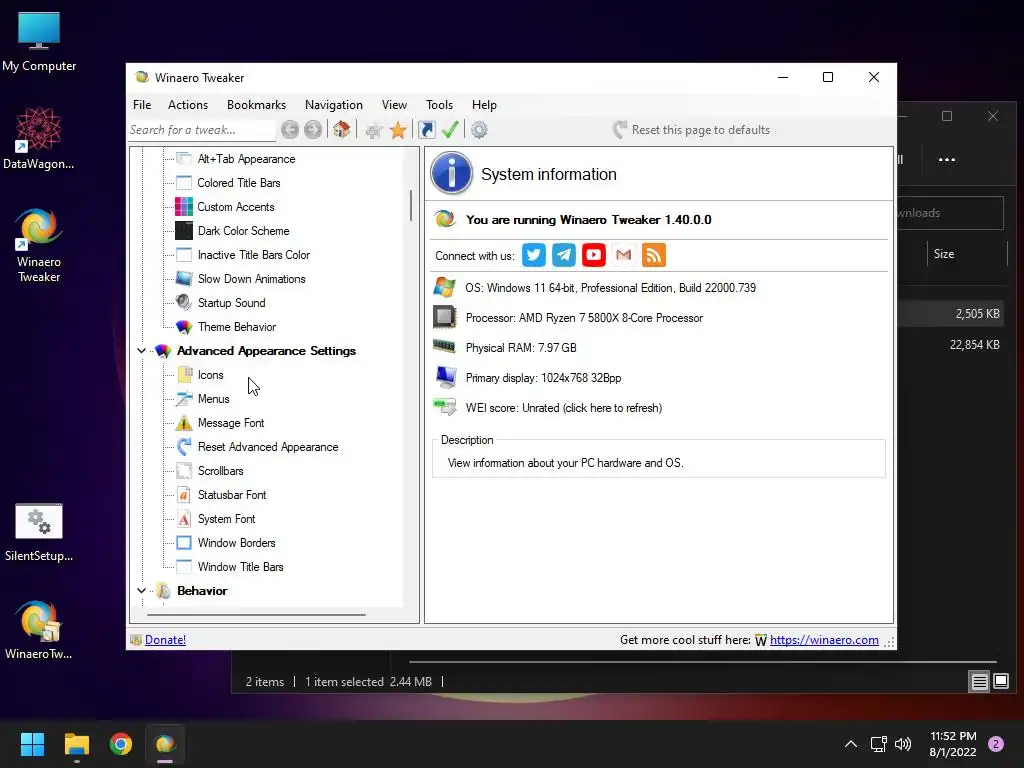
Task: Select Theme Behavior tweak
Action: pos(236,327)
